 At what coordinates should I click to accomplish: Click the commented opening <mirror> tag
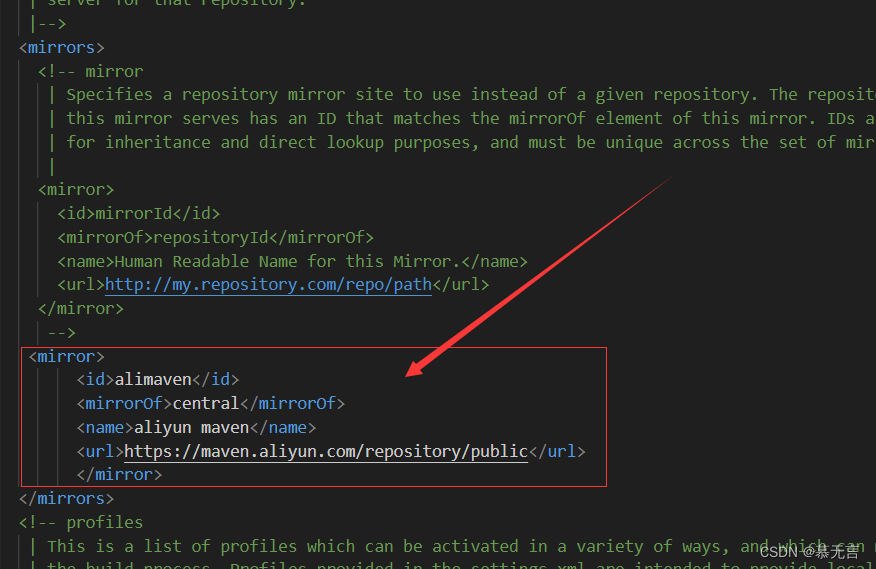tap(76, 190)
